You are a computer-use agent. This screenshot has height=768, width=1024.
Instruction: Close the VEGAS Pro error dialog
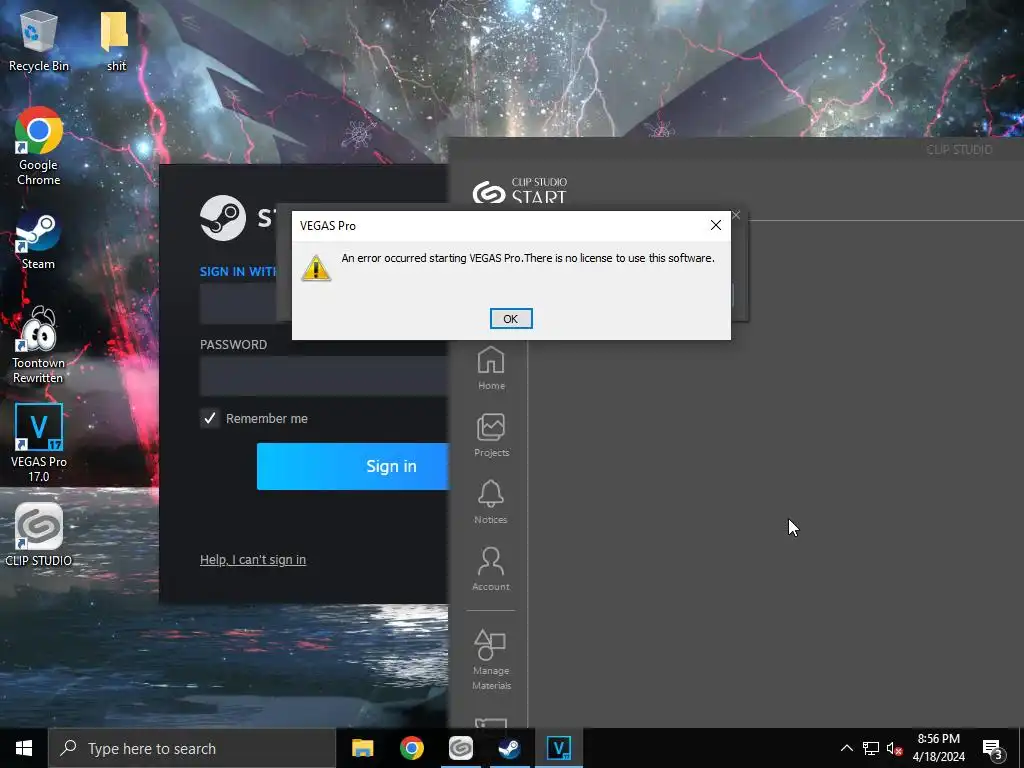point(716,225)
